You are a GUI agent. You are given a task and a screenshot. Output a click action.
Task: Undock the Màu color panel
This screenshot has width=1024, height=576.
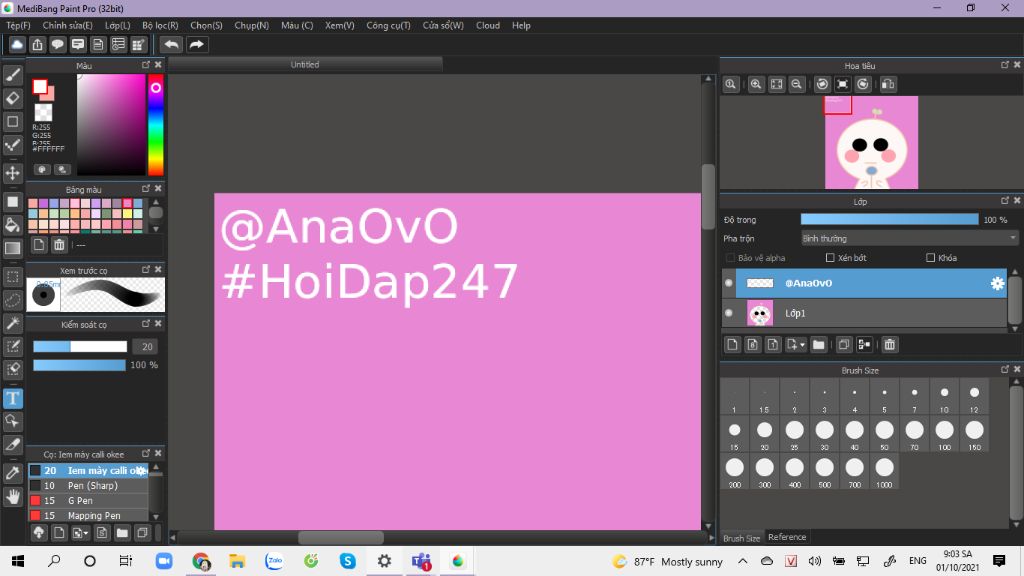coord(146,65)
